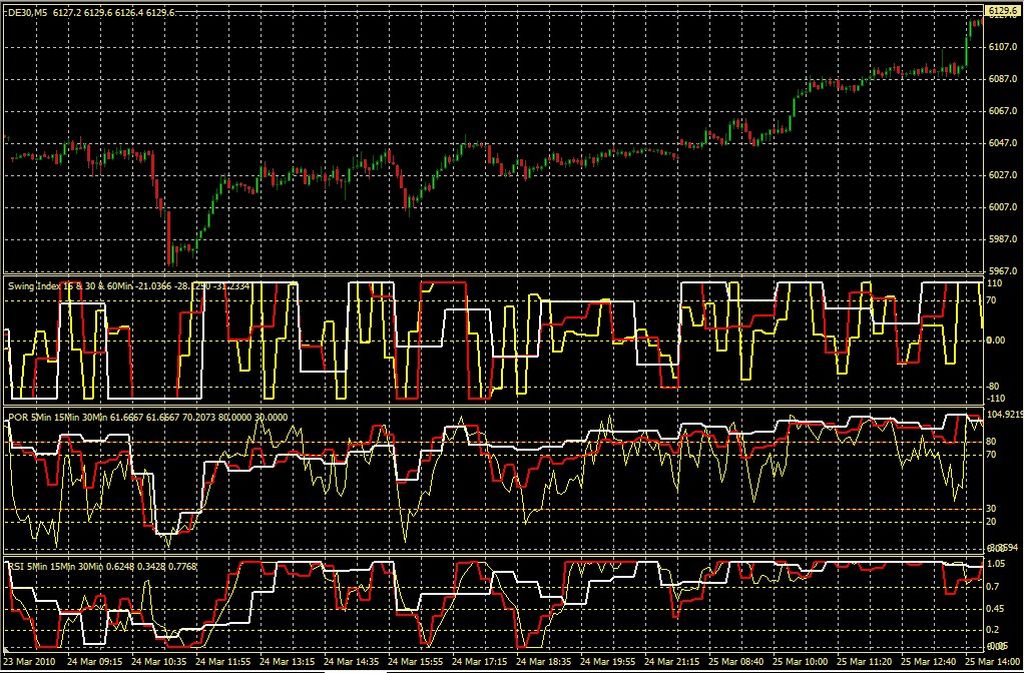Click the 6047.0 price axis label
Viewport: 1024px width, 673px height.
(x=1004, y=143)
